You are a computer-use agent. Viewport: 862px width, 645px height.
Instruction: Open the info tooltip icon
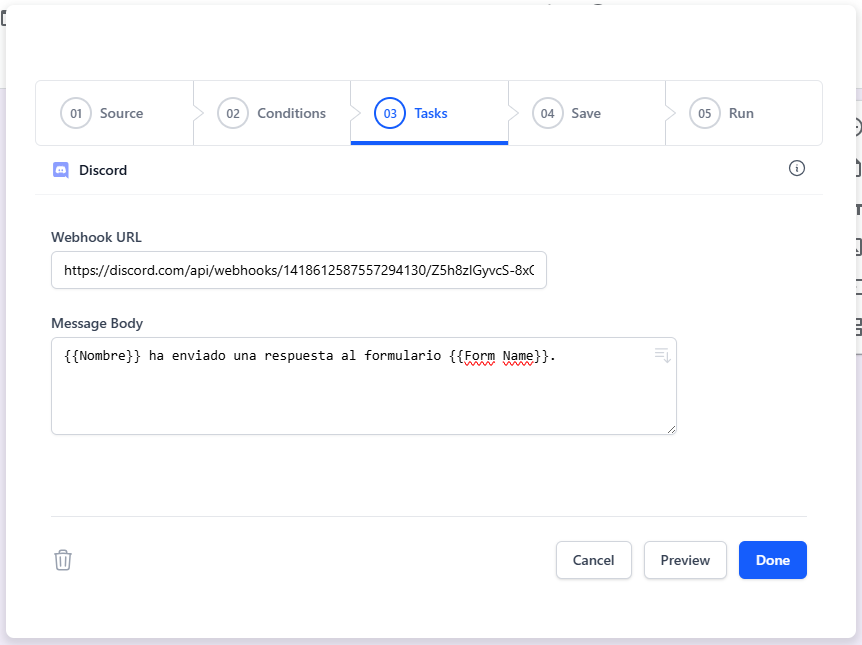(x=797, y=168)
